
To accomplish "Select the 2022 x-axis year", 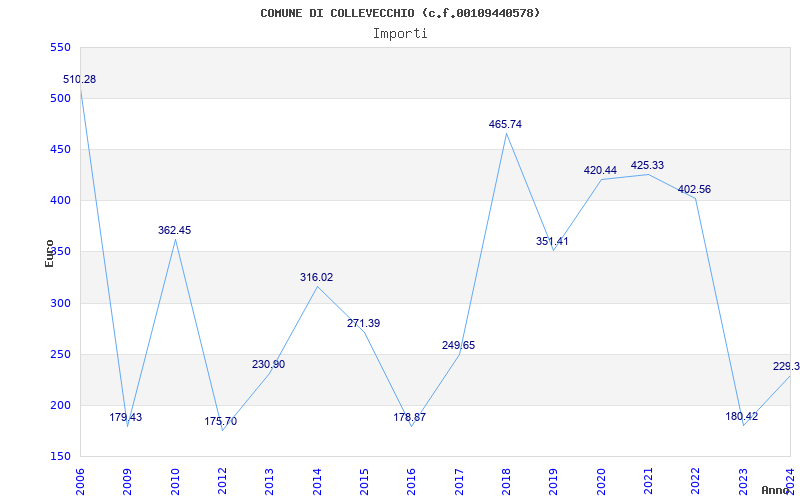I will tap(695, 481).
